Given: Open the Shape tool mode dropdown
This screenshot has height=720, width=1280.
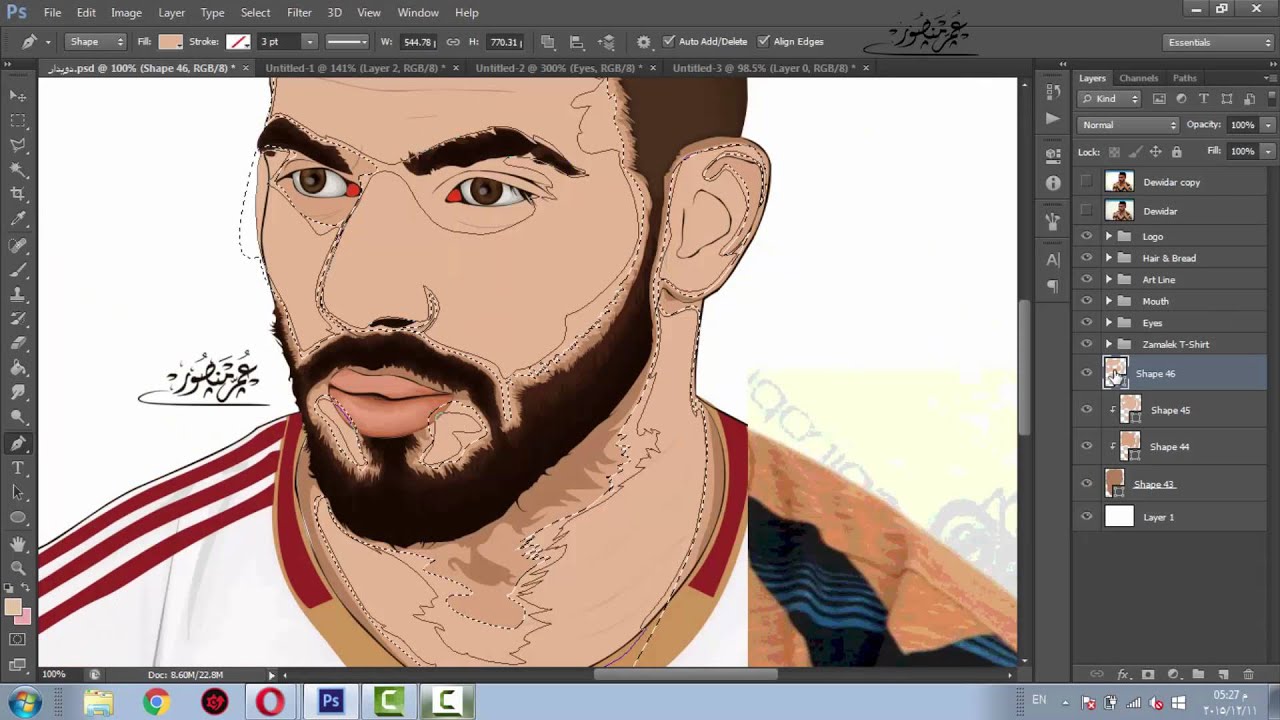Looking at the screenshot, I should [96, 42].
